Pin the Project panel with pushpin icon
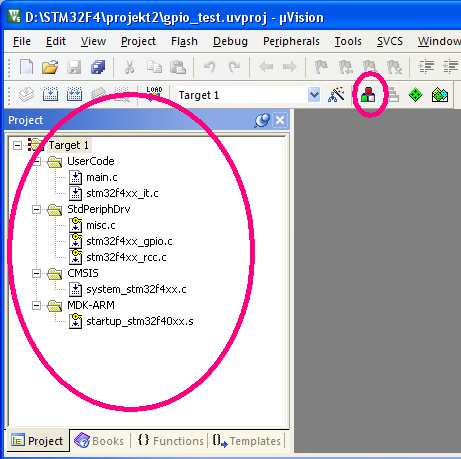The image size is (461, 459). [x=262, y=120]
